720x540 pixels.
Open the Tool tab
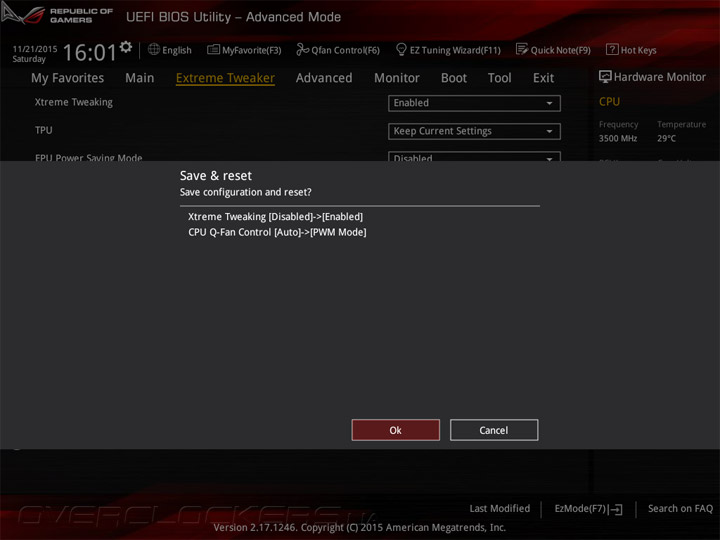click(500, 78)
